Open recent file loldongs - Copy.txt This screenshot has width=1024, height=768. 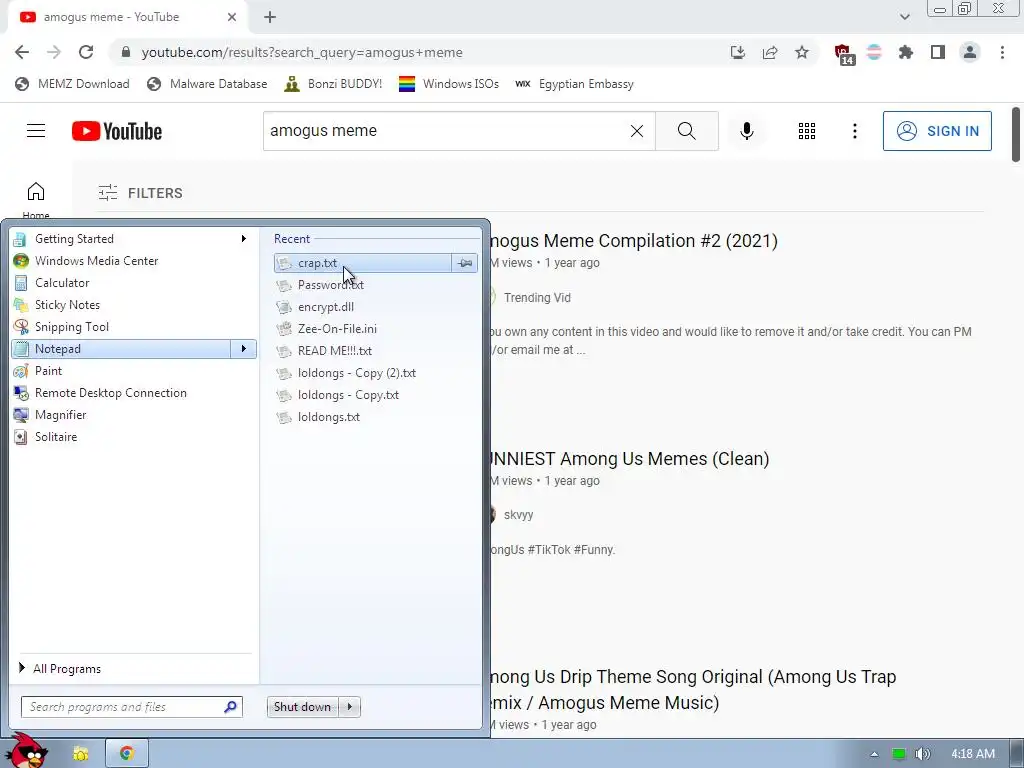click(376, 394)
